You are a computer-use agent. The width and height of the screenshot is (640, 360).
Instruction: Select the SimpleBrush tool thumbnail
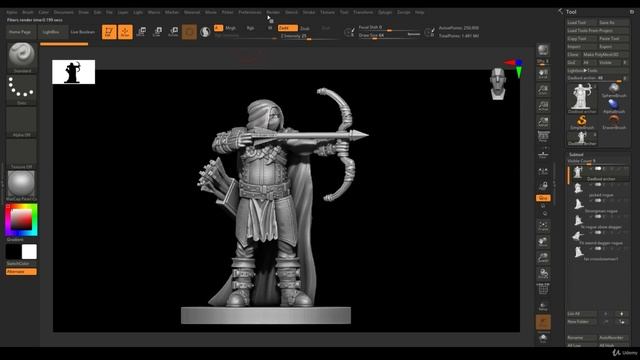[x=582, y=122]
